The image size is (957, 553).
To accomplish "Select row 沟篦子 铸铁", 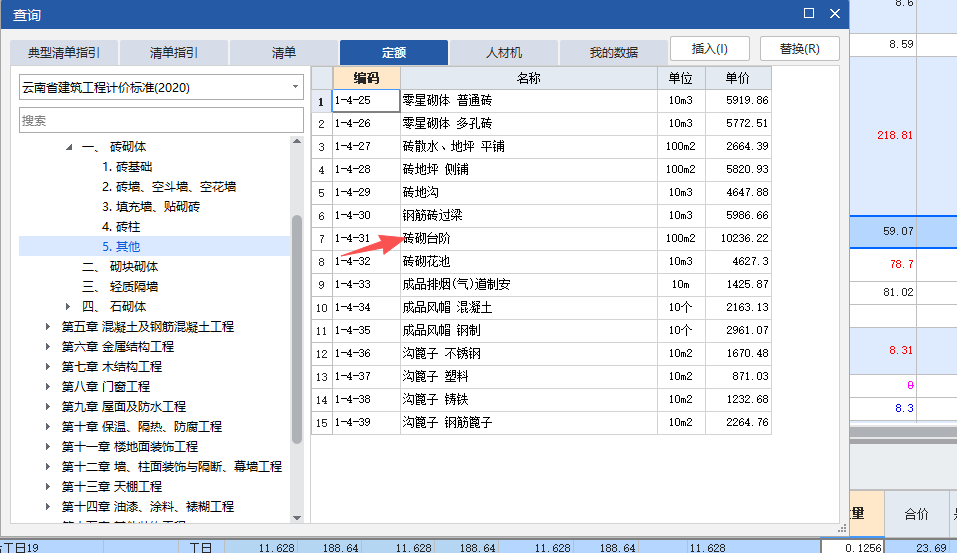I will (541, 399).
